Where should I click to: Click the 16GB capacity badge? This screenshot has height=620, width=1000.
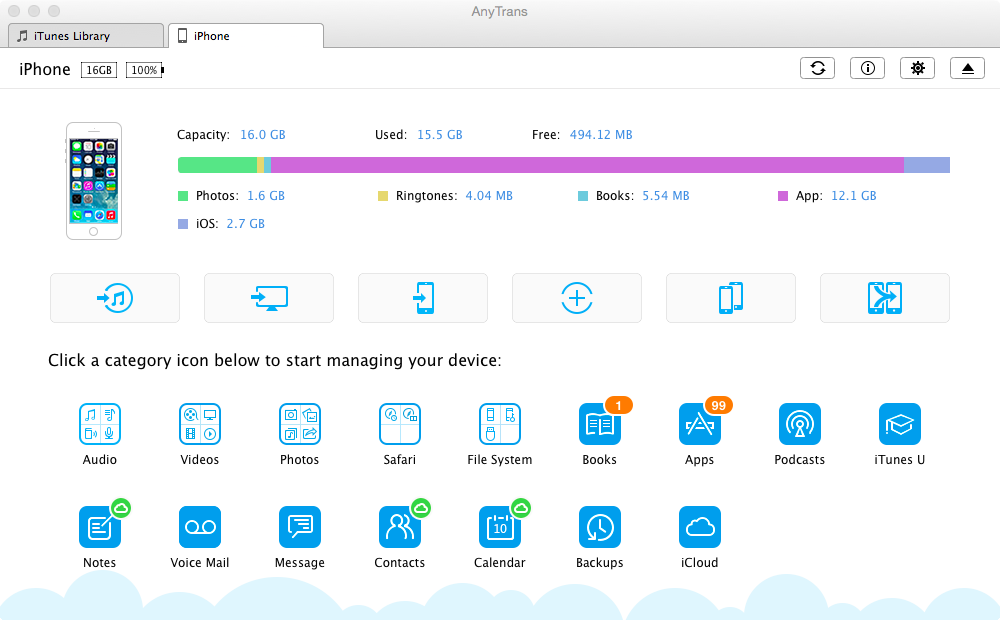(99, 70)
